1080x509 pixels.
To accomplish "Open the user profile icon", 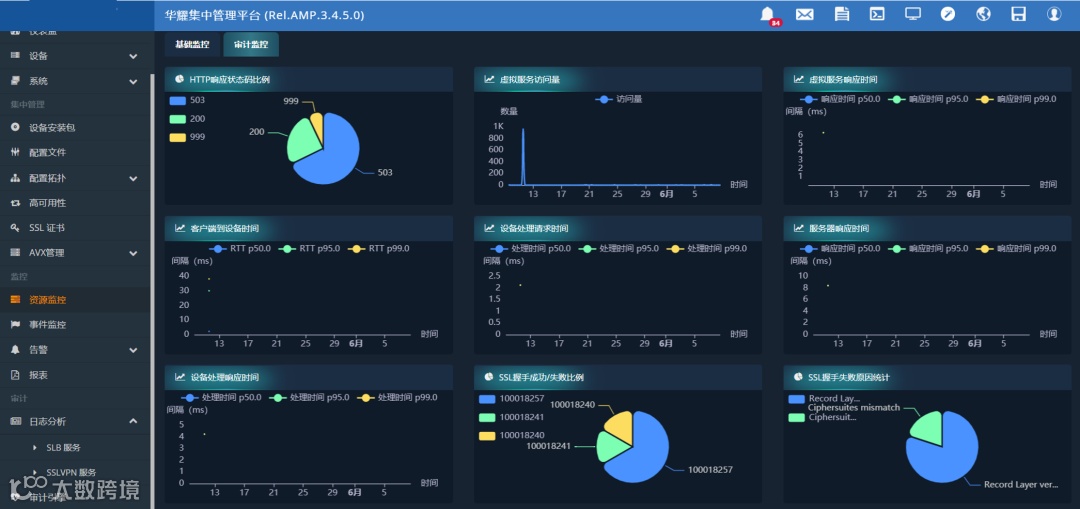I will coord(1054,14).
